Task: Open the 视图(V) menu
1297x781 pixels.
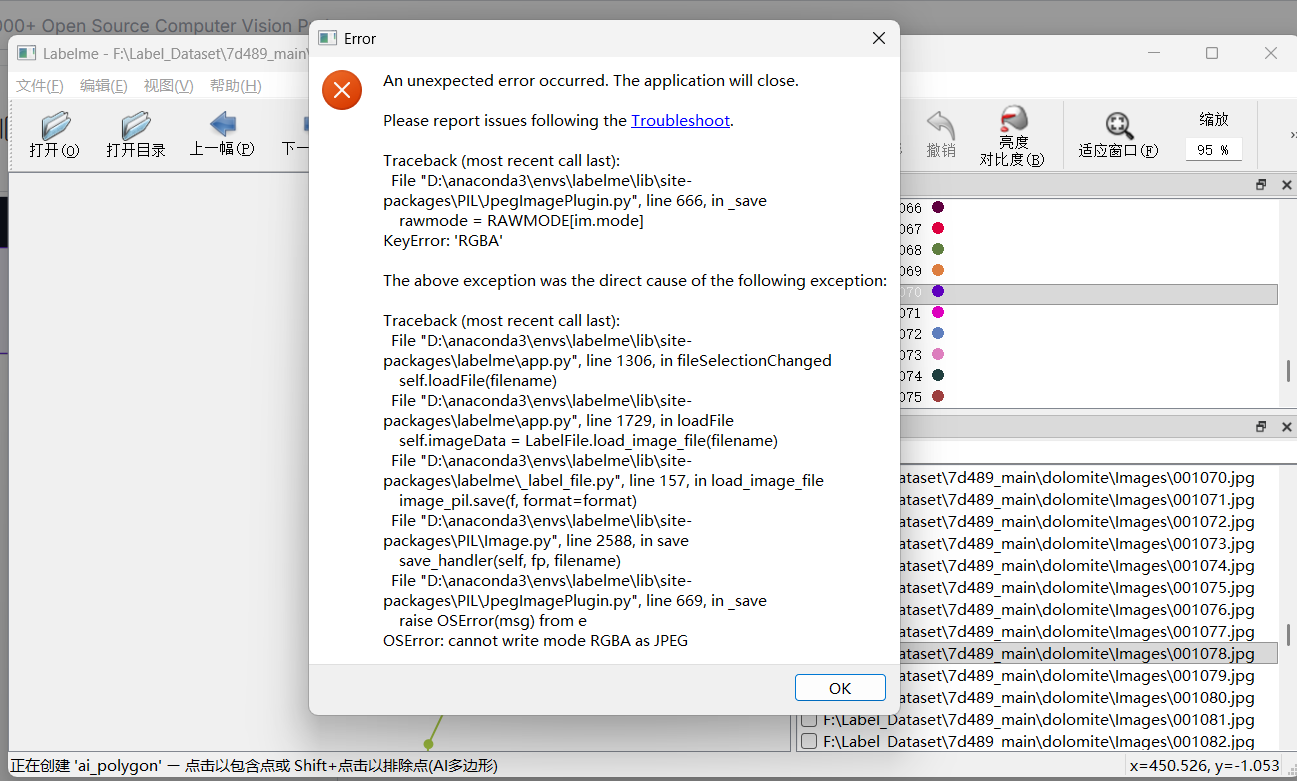Action: pyautogui.click(x=168, y=86)
